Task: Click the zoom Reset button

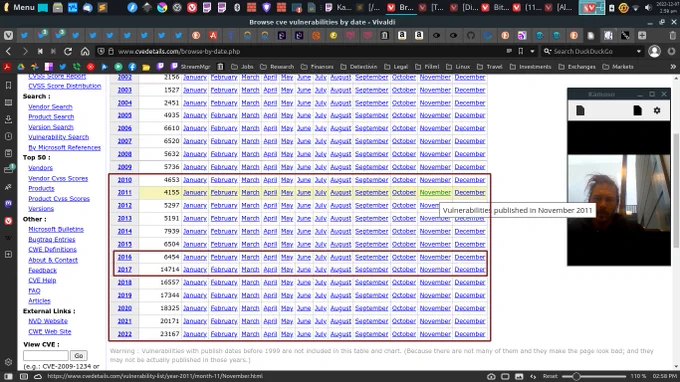Action: point(550,376)
